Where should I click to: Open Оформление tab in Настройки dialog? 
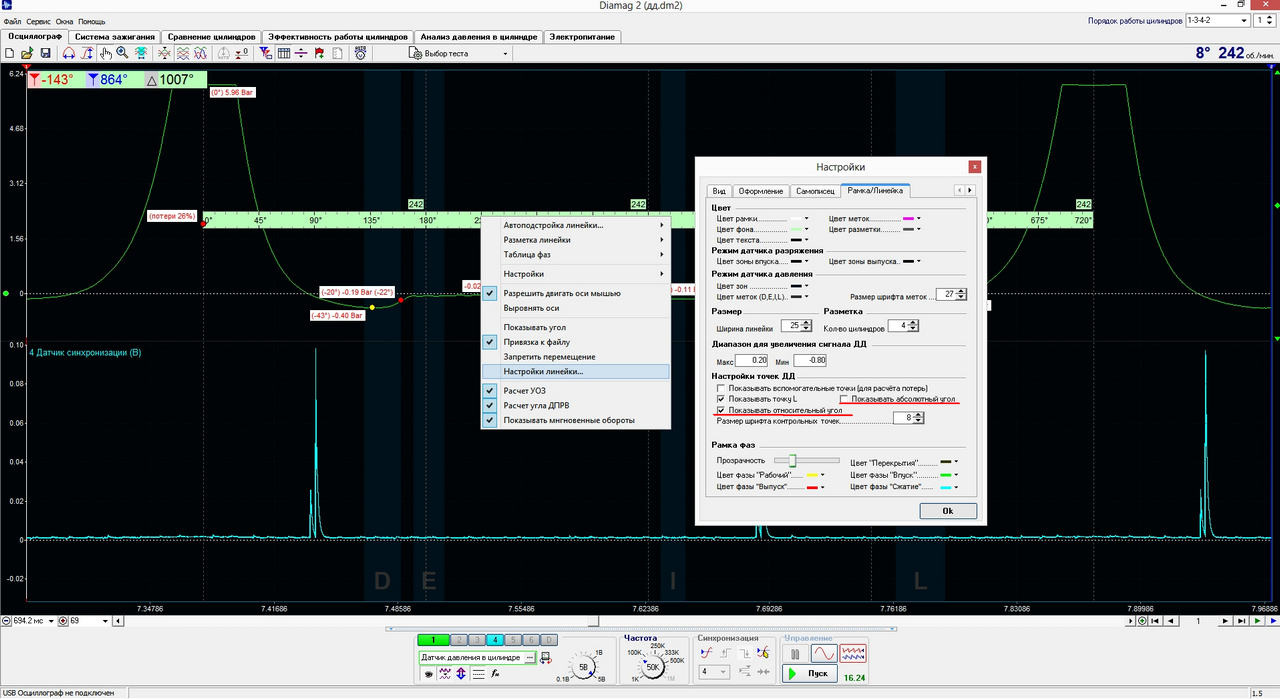(760, 190)
